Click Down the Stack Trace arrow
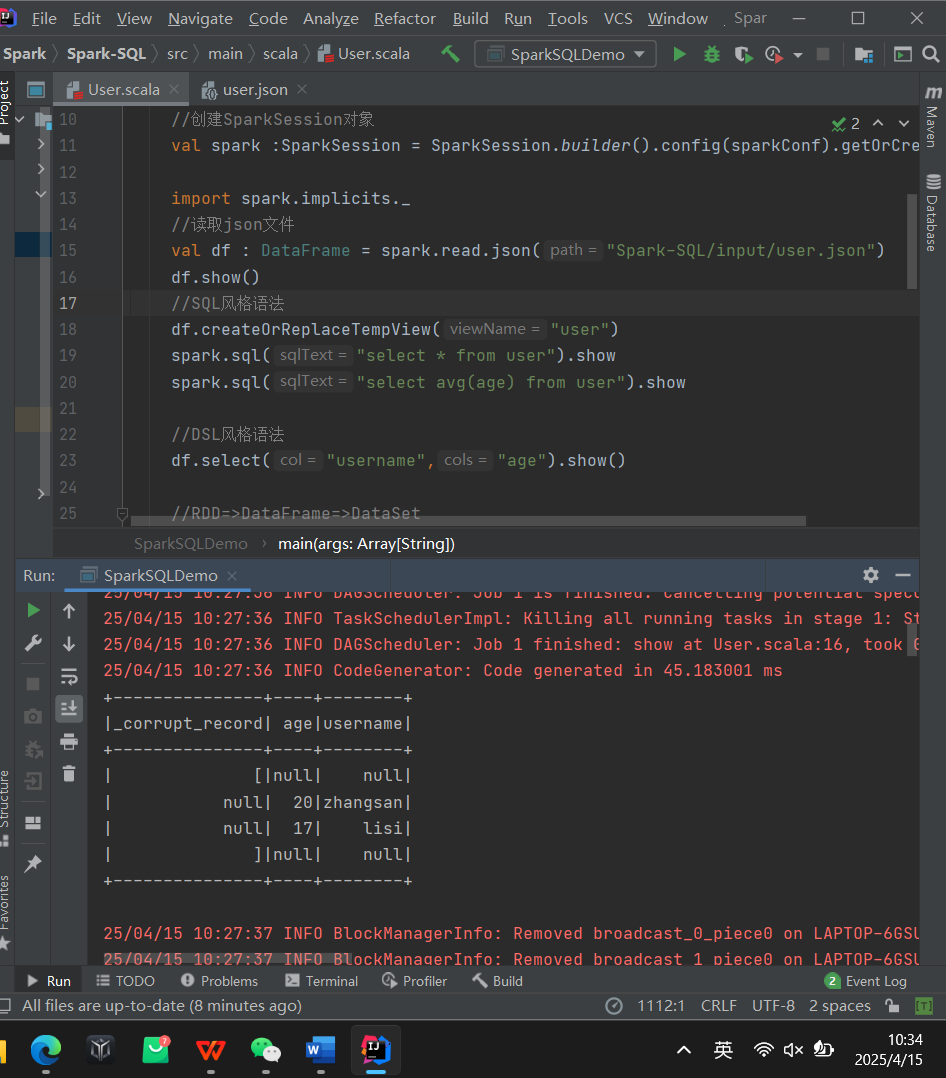 pyautogui.click(x=69, y=644)
